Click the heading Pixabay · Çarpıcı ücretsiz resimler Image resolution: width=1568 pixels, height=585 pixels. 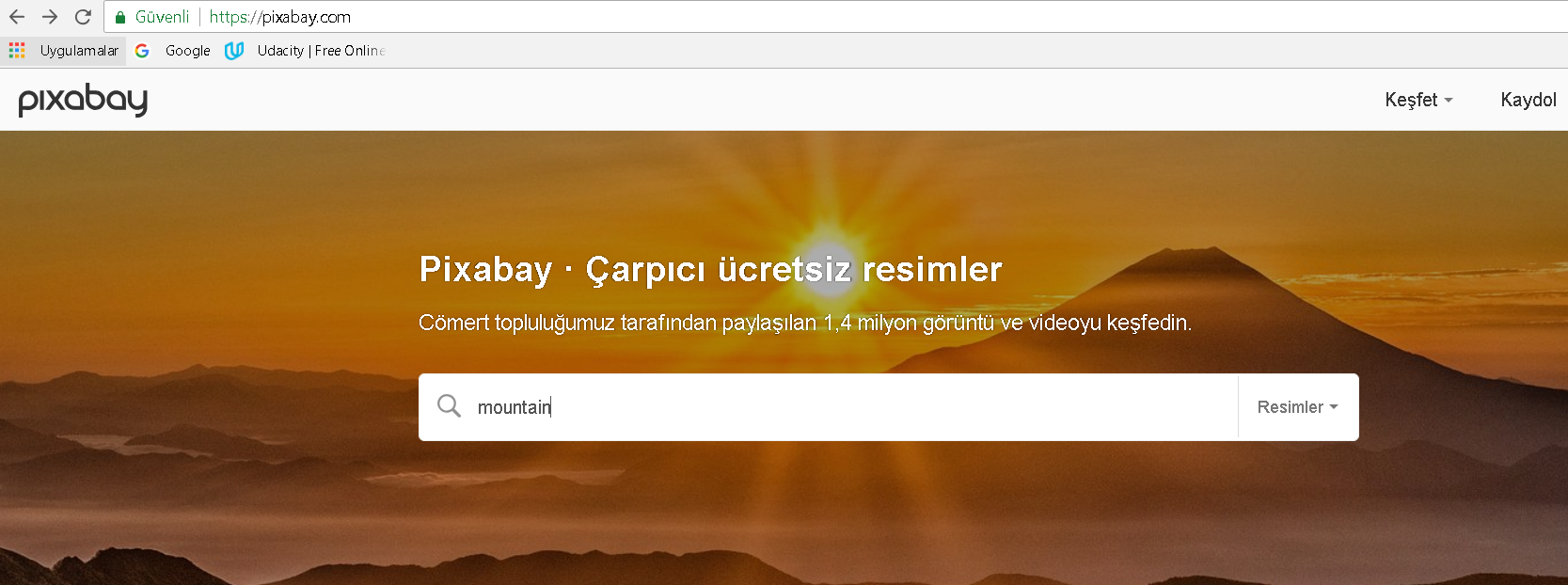[x=710, y=269]
